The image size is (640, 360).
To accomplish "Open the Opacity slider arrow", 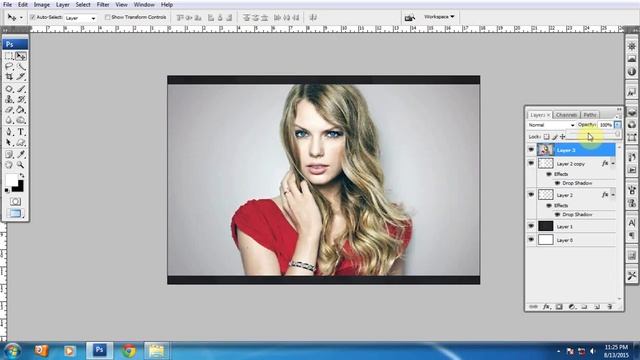I will tap(618, 125).
